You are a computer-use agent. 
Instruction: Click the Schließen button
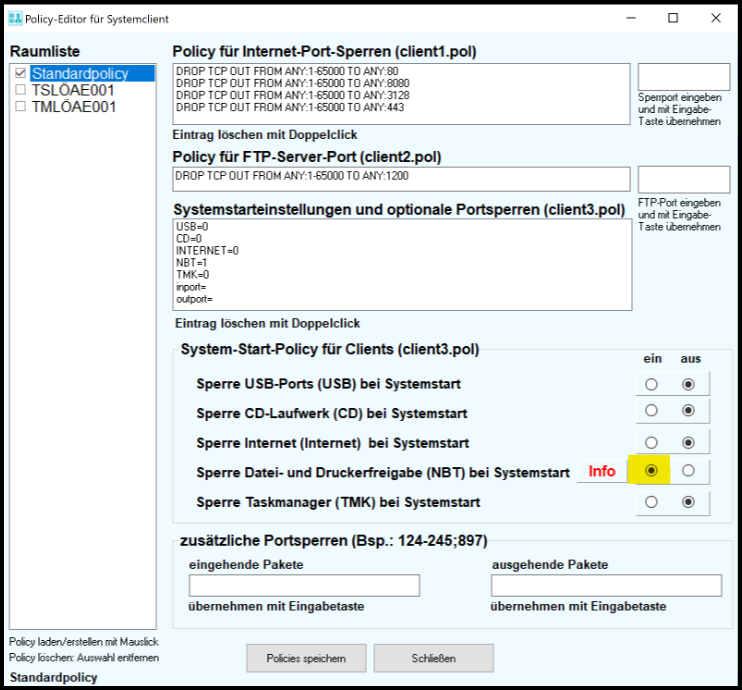(433, 658)
